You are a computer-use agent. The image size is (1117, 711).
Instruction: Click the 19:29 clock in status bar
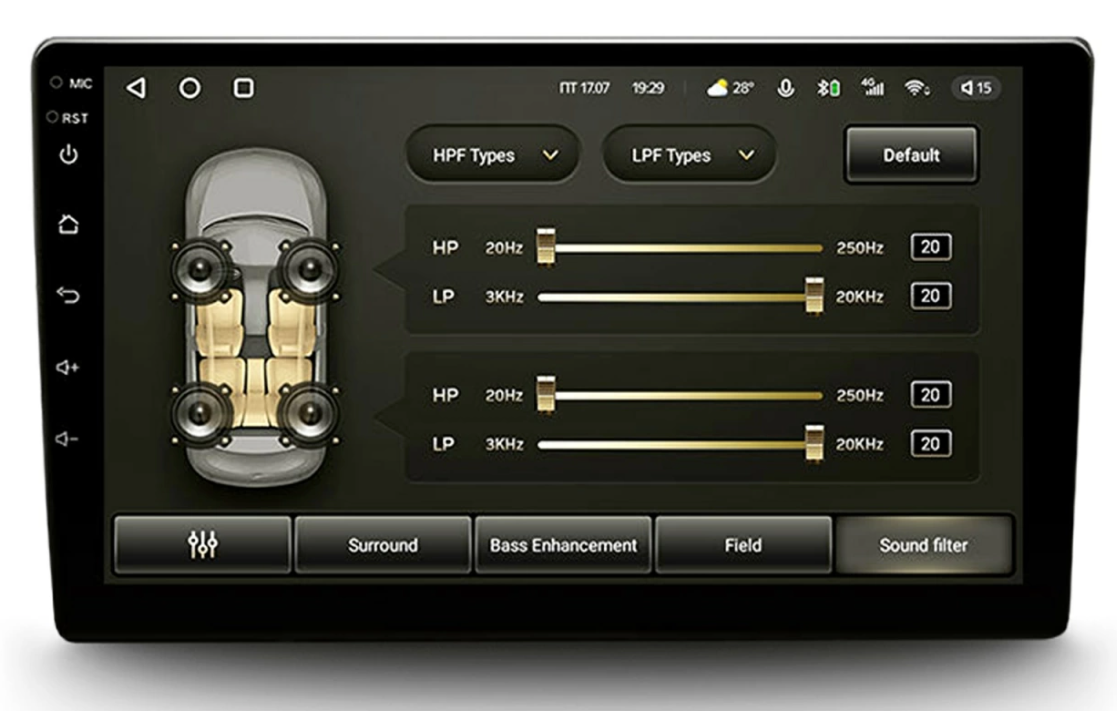click(x=648, y=88)
